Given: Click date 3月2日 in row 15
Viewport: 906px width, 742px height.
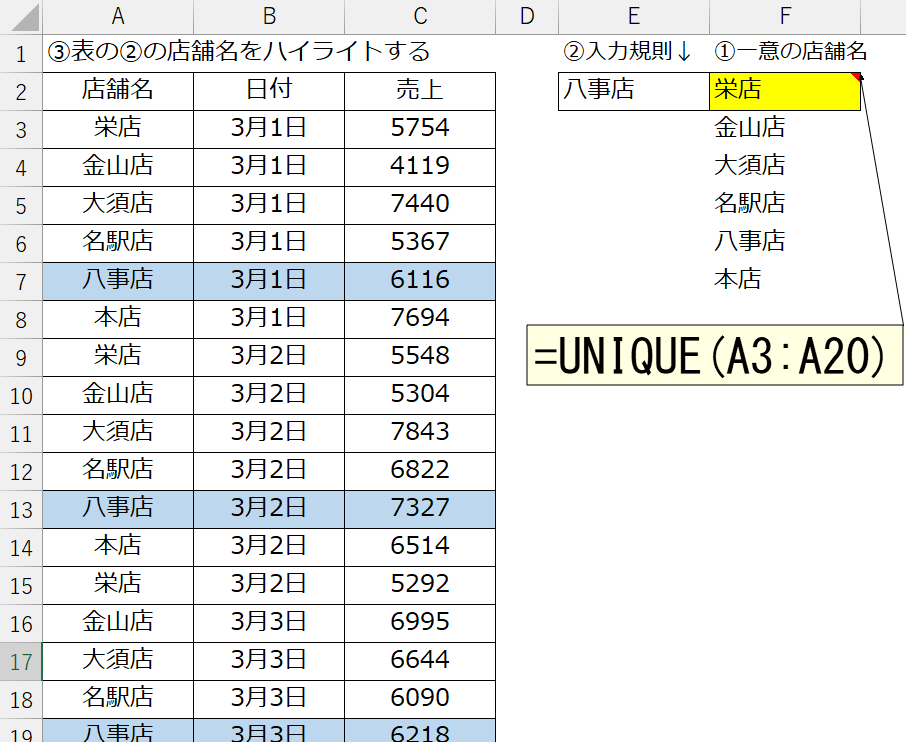Looking at the screenshot, I should coord(269,585).
